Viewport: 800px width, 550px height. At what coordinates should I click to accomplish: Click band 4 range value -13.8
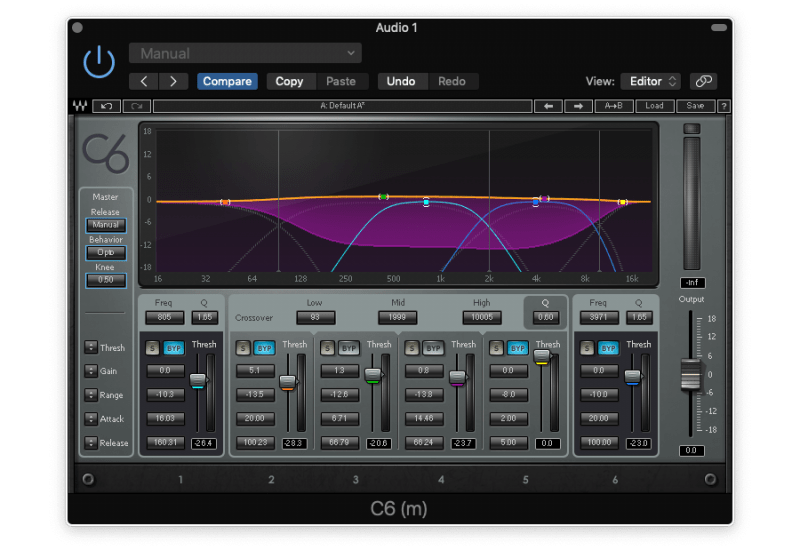(424, 394)
